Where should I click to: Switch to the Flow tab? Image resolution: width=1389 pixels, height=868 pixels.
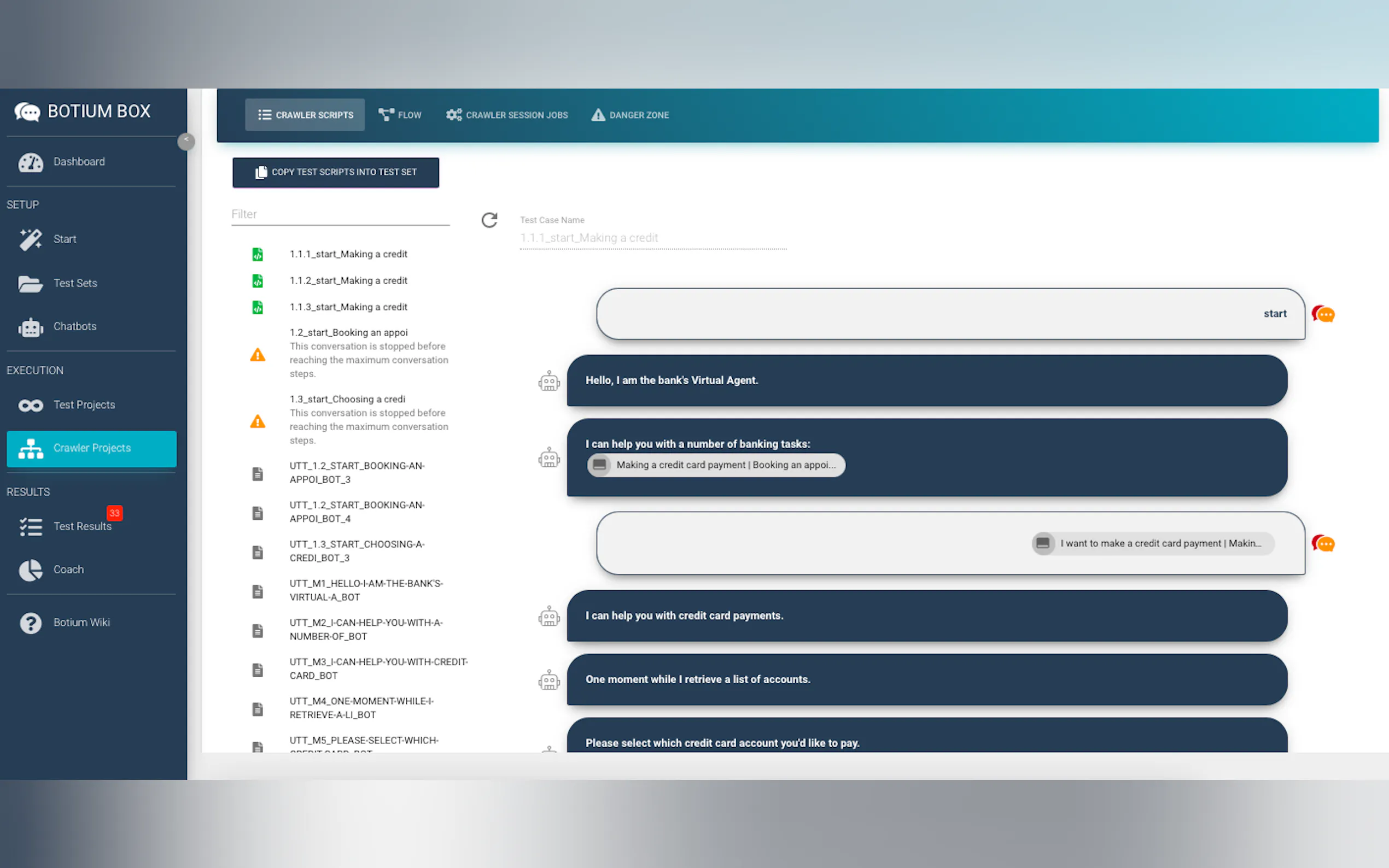pyautogui.click(x=400, y=115)
